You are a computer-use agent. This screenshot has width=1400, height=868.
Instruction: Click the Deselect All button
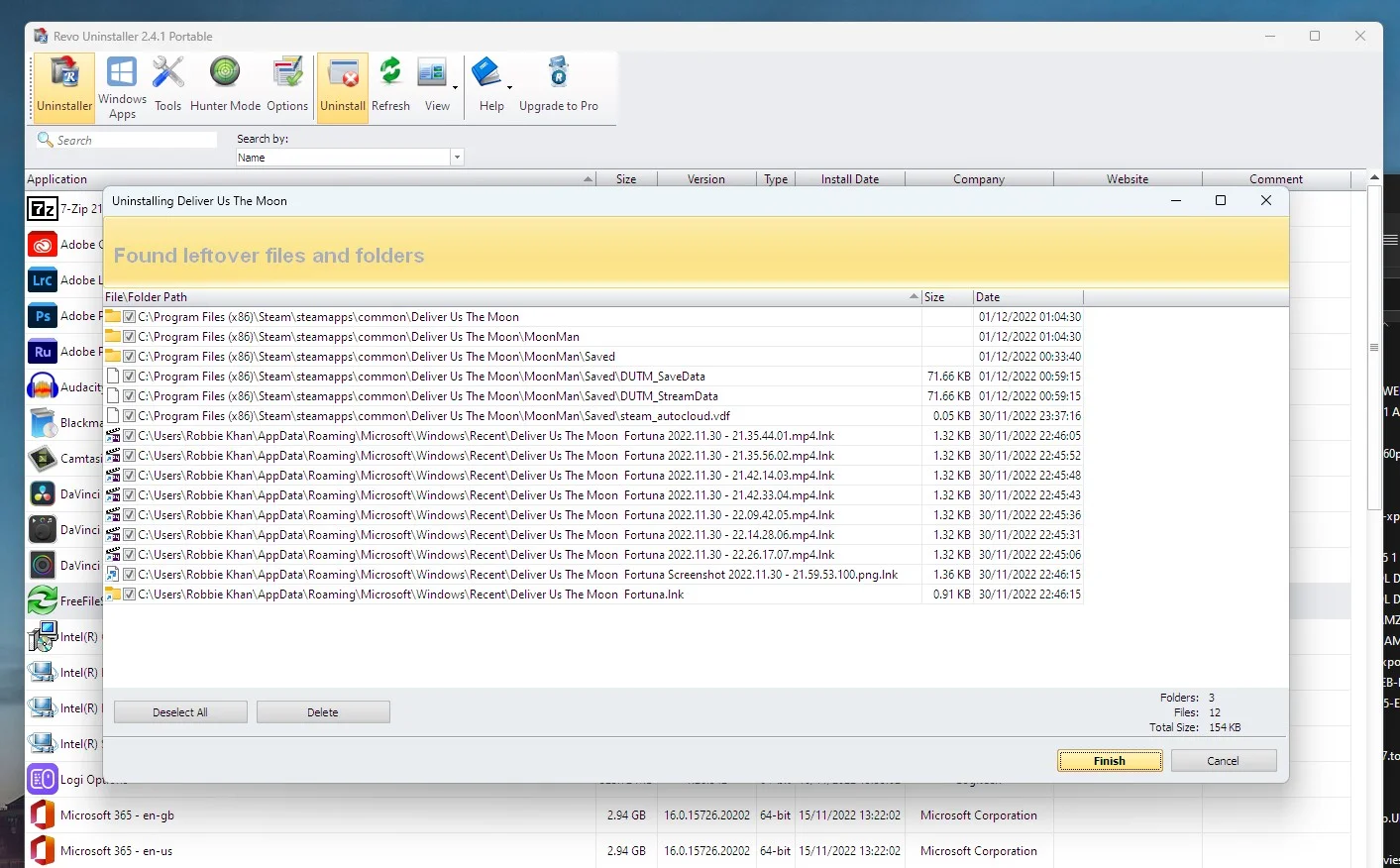(x=180, y=712)
